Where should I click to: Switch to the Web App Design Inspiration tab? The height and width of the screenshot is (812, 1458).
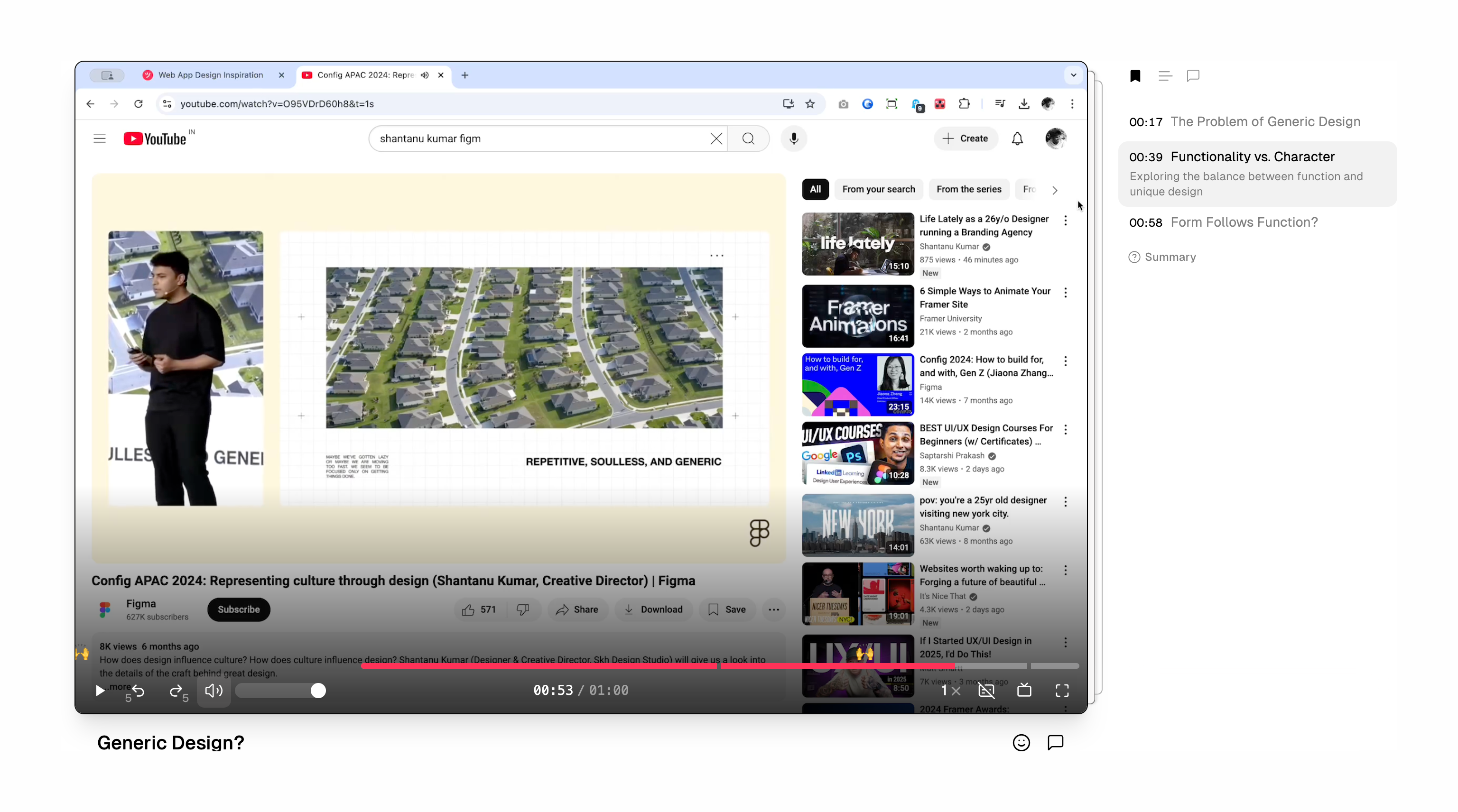pyautogui.click(x=211, y=75)
